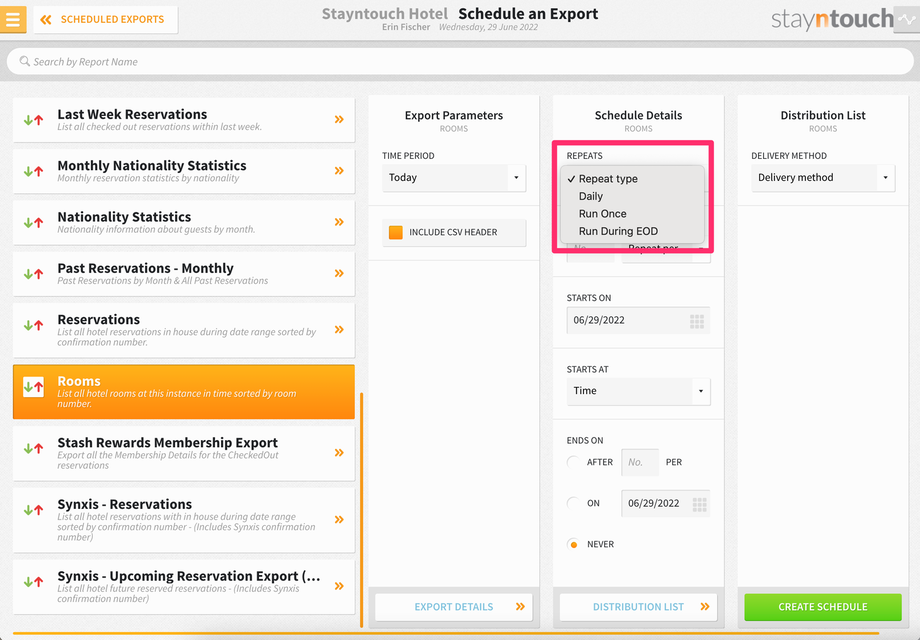
Task: Open the Starts At Time dropdown
Action: tap(638, 391)
